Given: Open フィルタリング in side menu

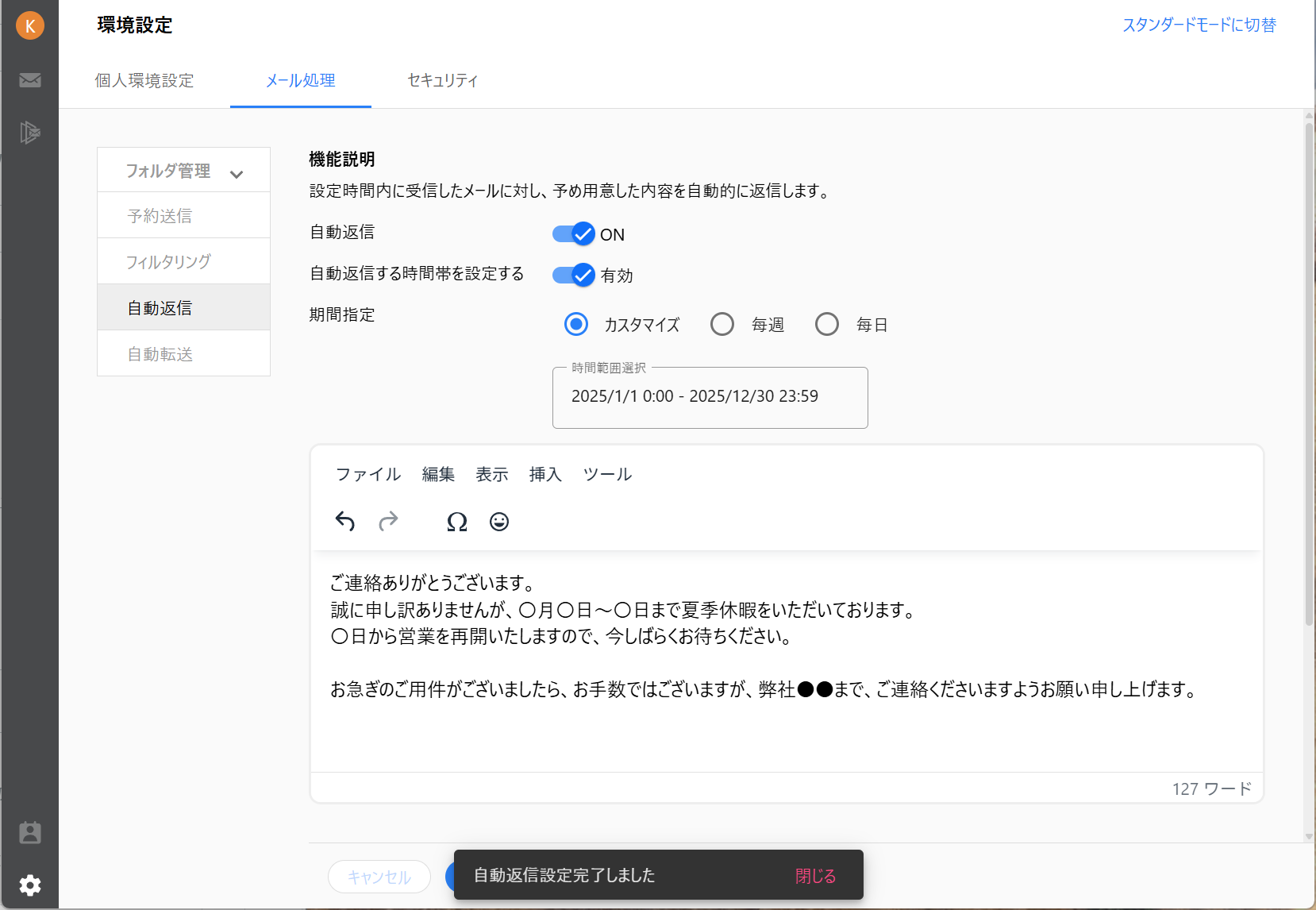Looking at the screenshot, I should (x=183, y=261).
